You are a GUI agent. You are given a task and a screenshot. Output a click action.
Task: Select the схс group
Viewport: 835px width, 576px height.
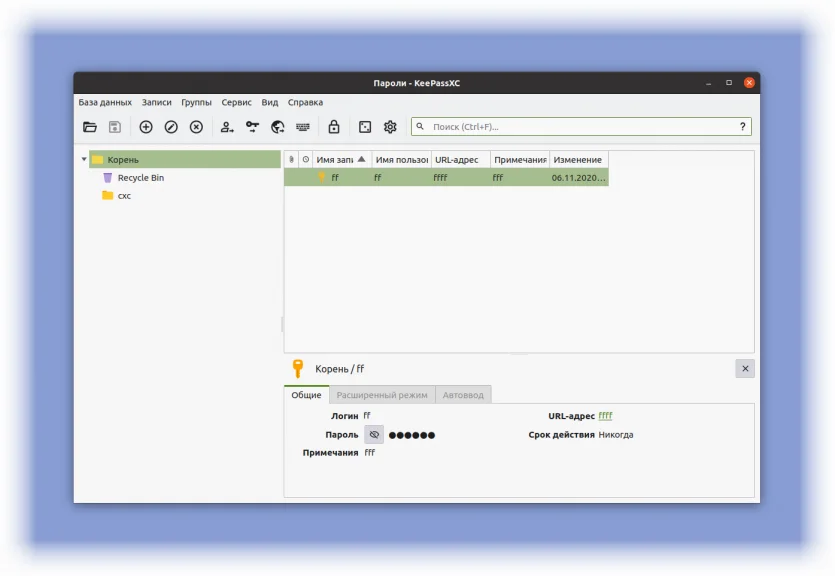tap(124, 196)
